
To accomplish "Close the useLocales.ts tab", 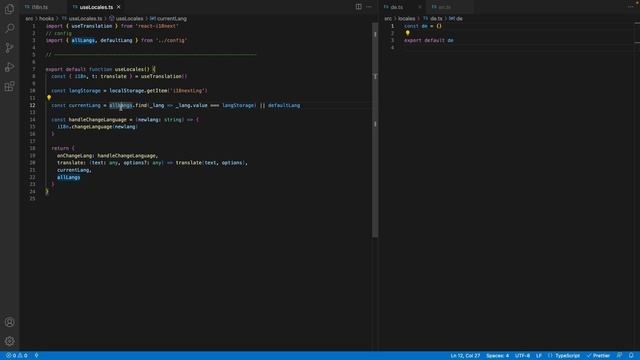I will coord(119,7).
